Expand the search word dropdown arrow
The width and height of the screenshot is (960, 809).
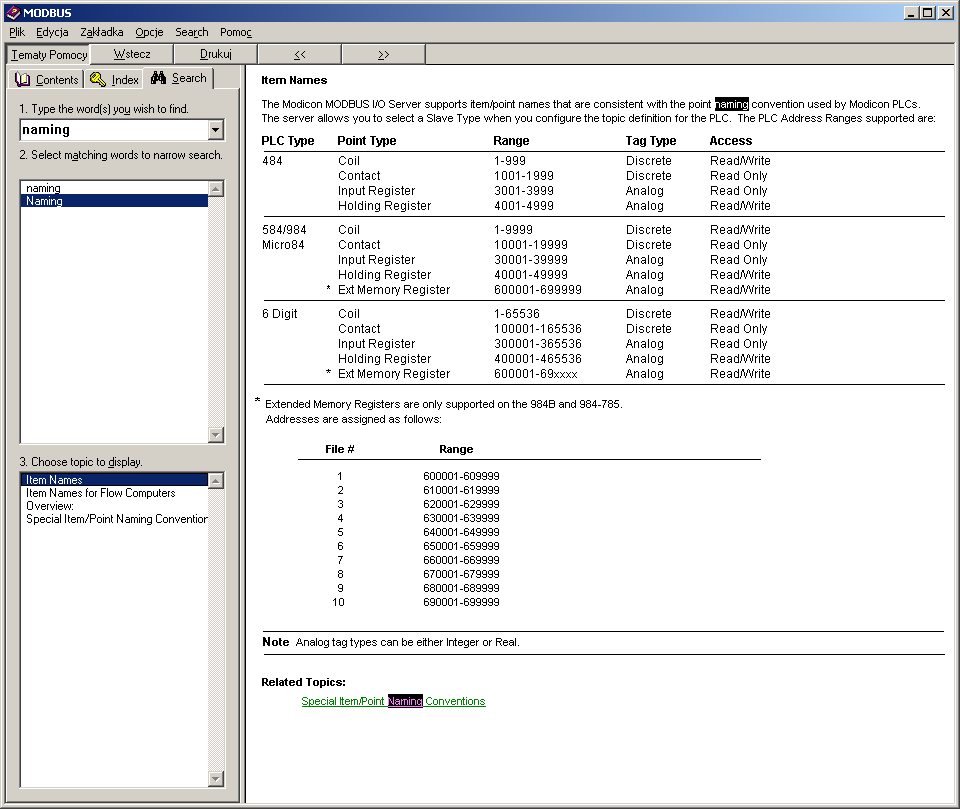click(216, 130)
